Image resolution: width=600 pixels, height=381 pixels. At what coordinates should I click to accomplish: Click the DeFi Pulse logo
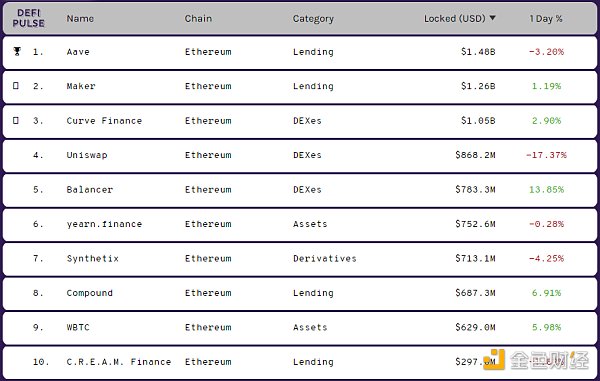(x=28, y=18)
